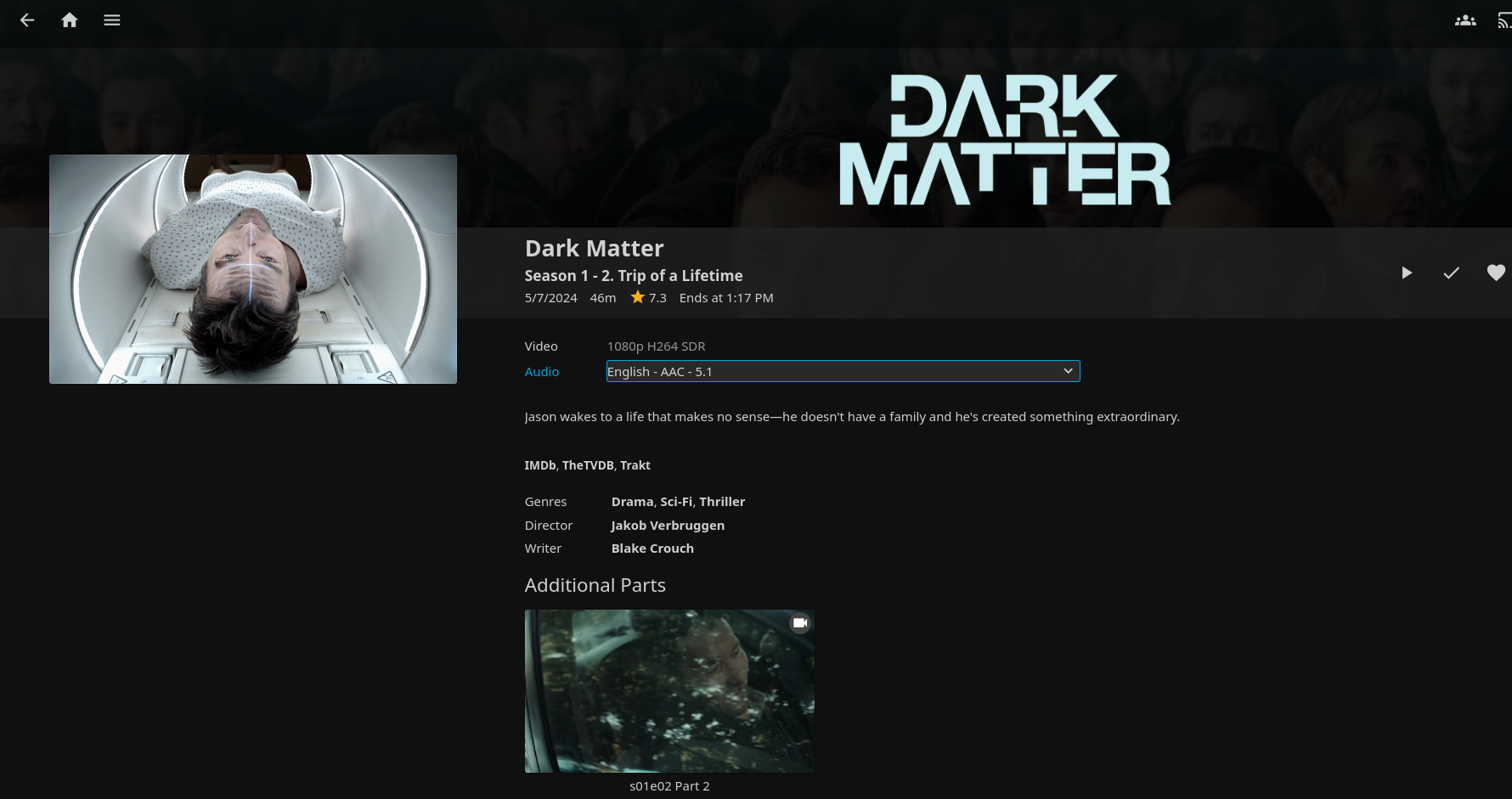The height and width of the screenshot is (799, 1512).
Task: Open the Dark Matter series title
Action: point(595,249)
